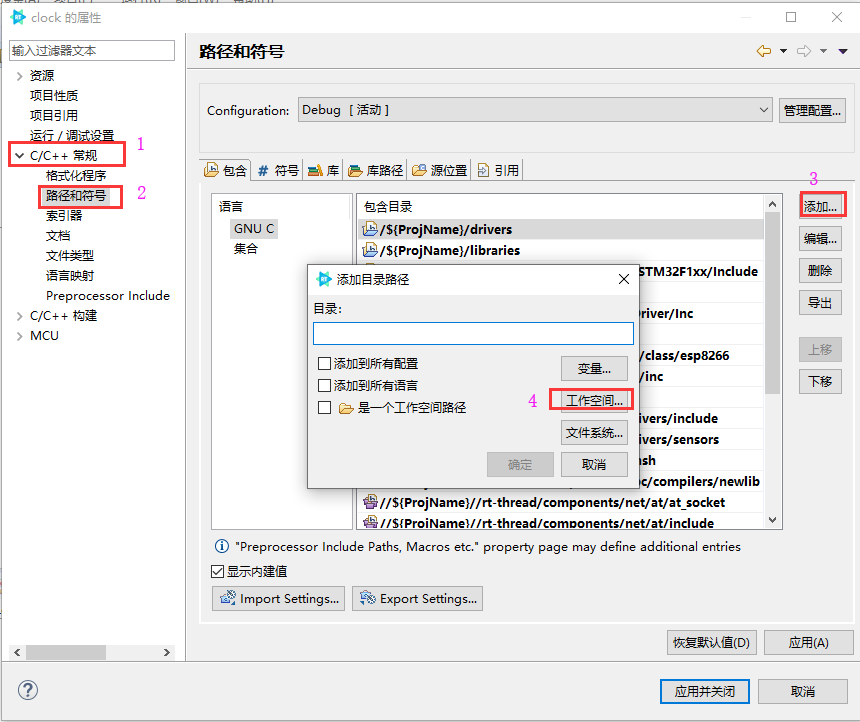Image resolution: width=860 pixels, height=722 pixels.
Task: Check 是一个工作空间路径 checkbox
Action: coord(324,408)
